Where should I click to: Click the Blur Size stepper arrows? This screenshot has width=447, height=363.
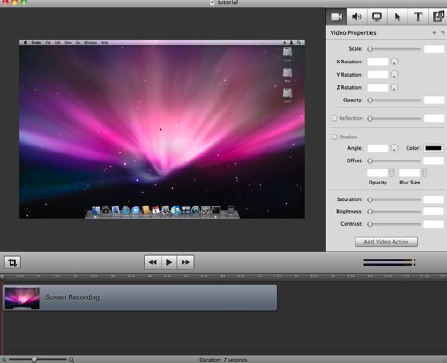tap(424, 173)
